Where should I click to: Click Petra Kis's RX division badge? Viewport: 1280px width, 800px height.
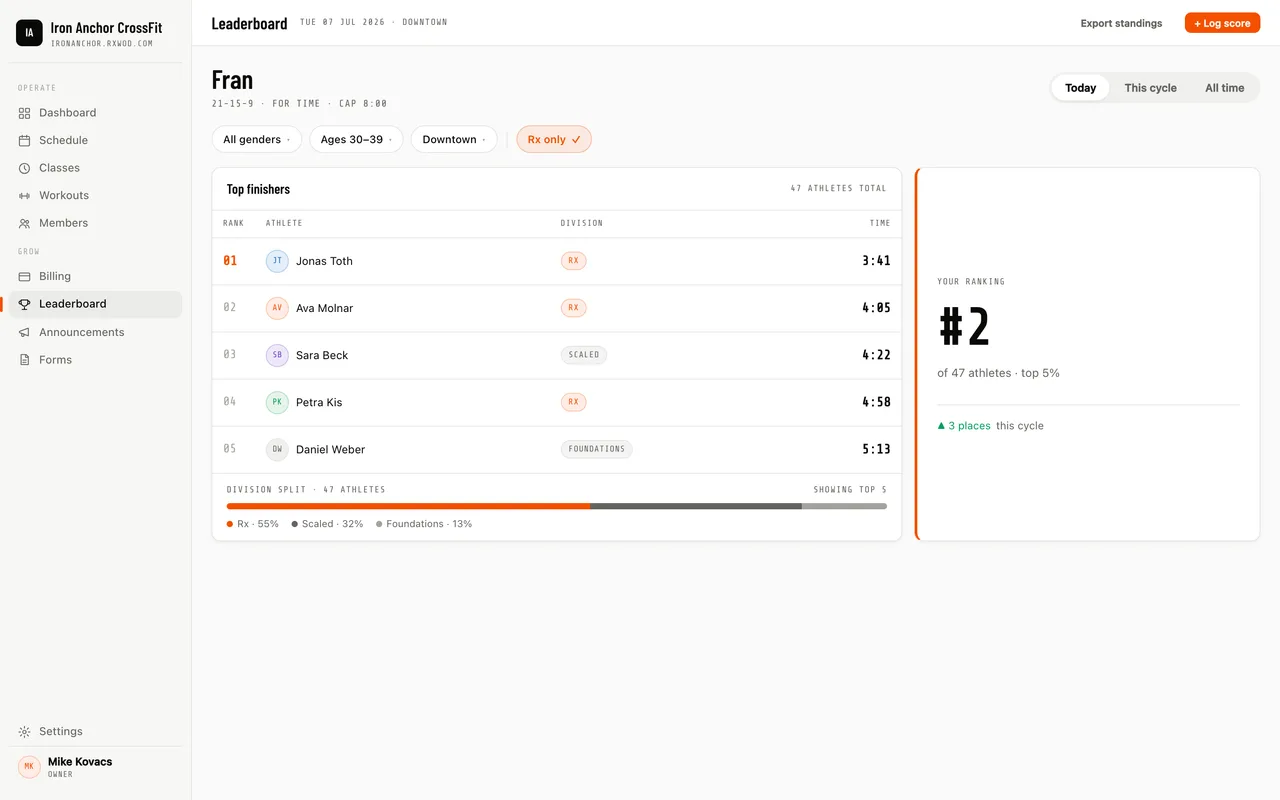pyautogui.click(x=573, y=402)
